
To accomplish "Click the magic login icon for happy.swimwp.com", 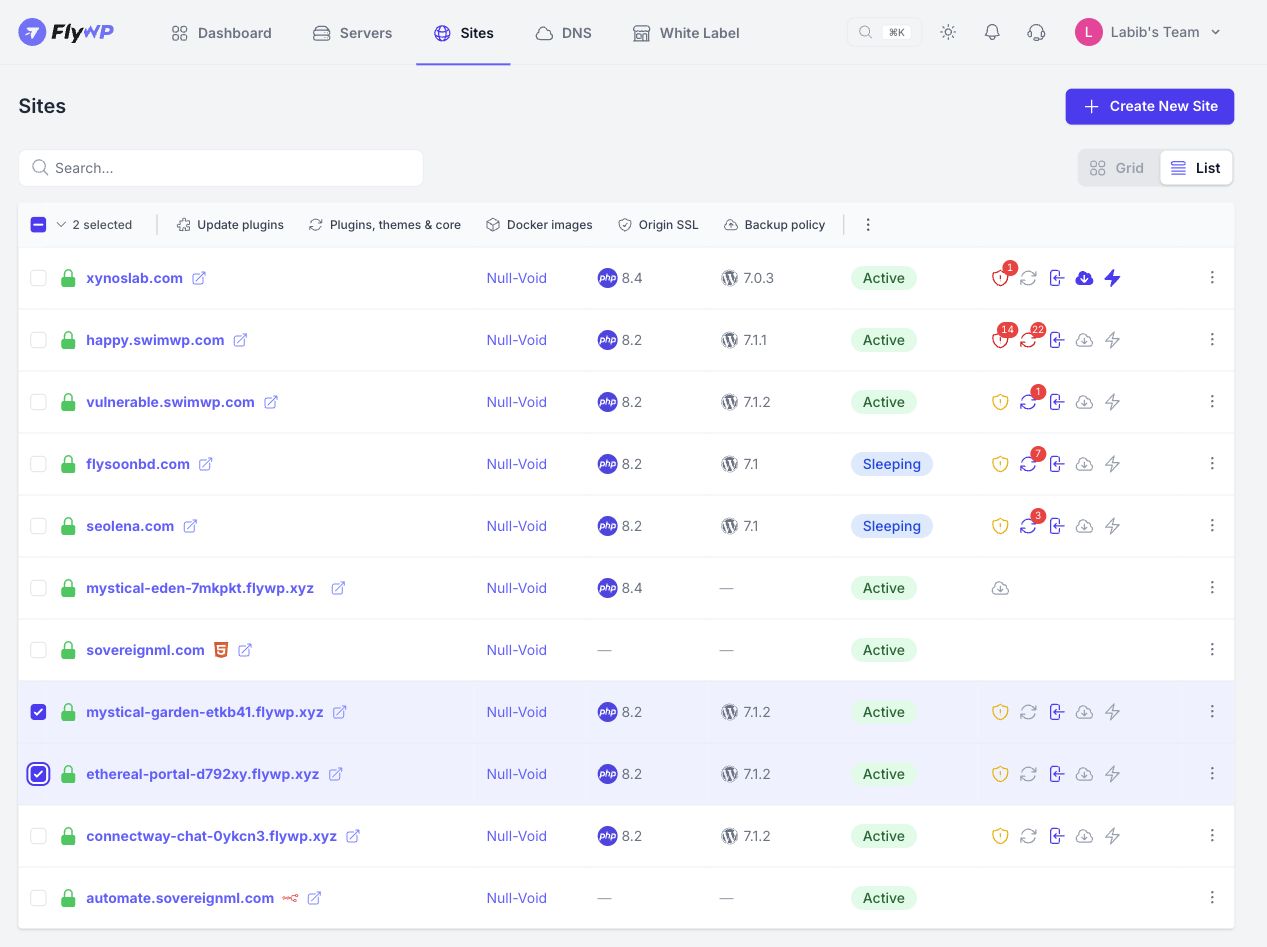I will (1056, 340).
